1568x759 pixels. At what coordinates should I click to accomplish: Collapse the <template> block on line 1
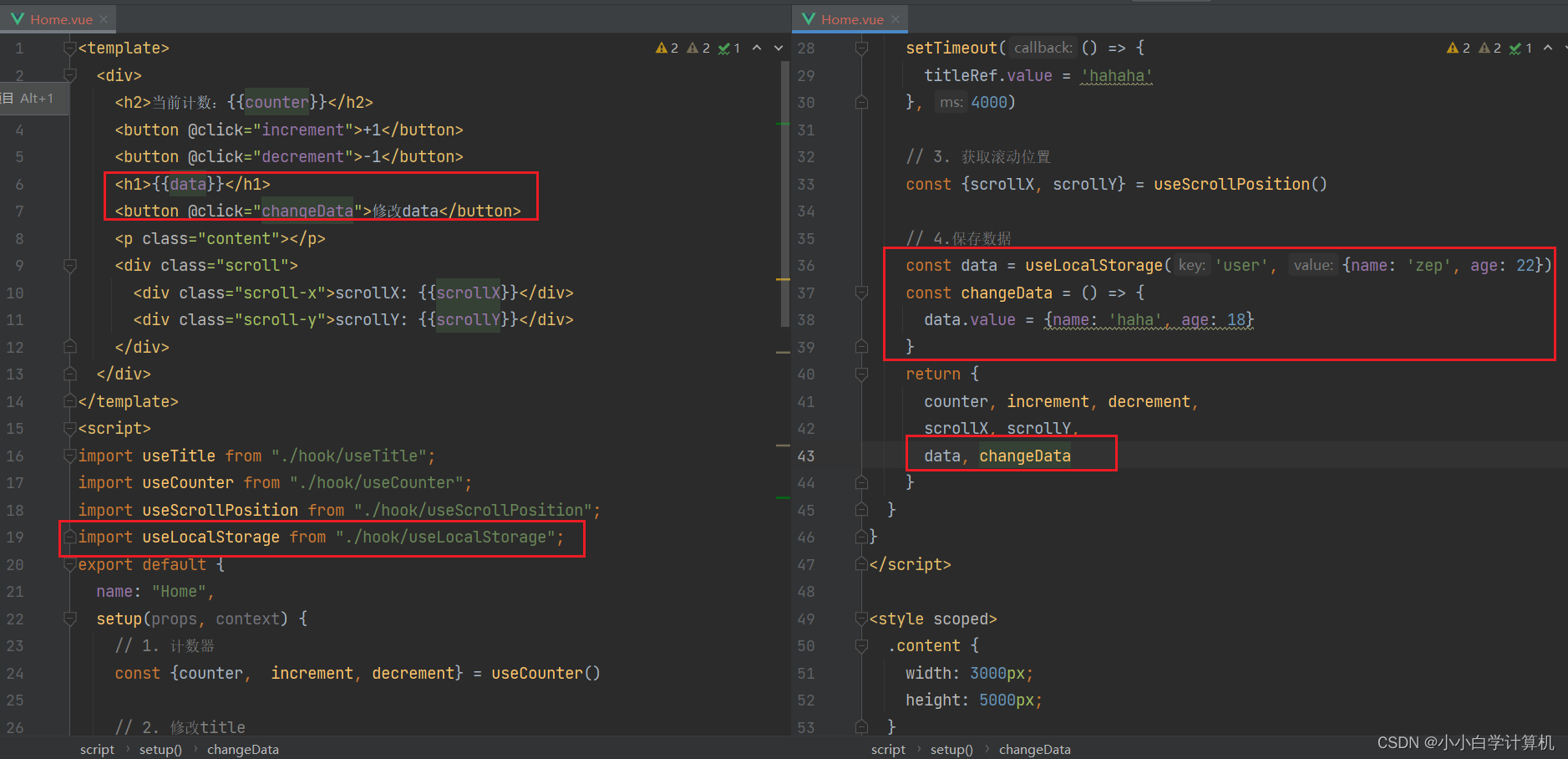[70, 48]
